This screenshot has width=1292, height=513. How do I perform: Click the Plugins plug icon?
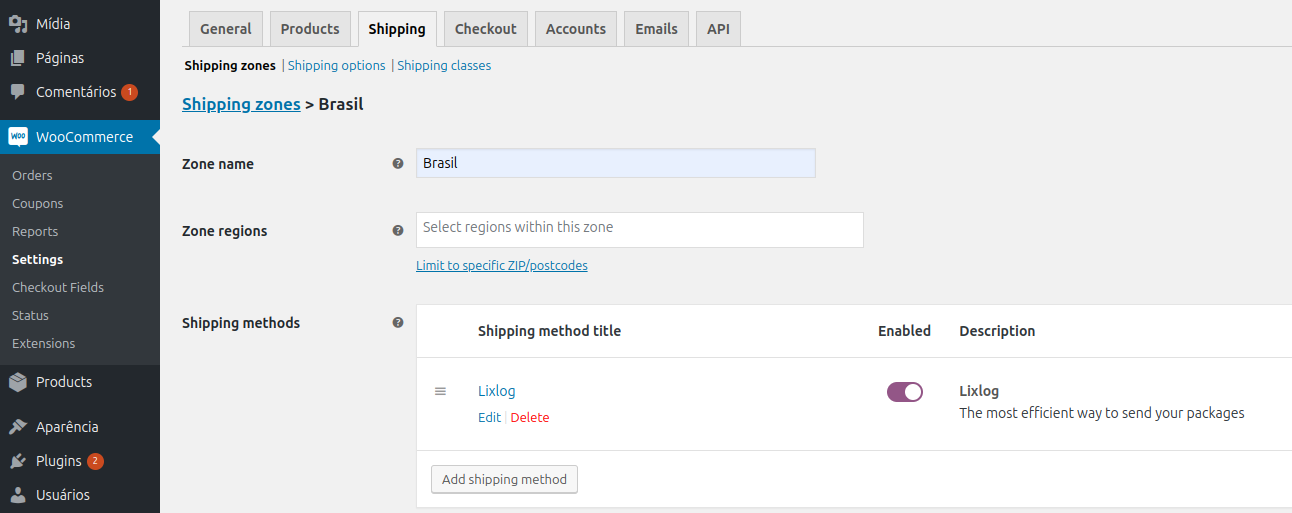click(x=18, y=461)
